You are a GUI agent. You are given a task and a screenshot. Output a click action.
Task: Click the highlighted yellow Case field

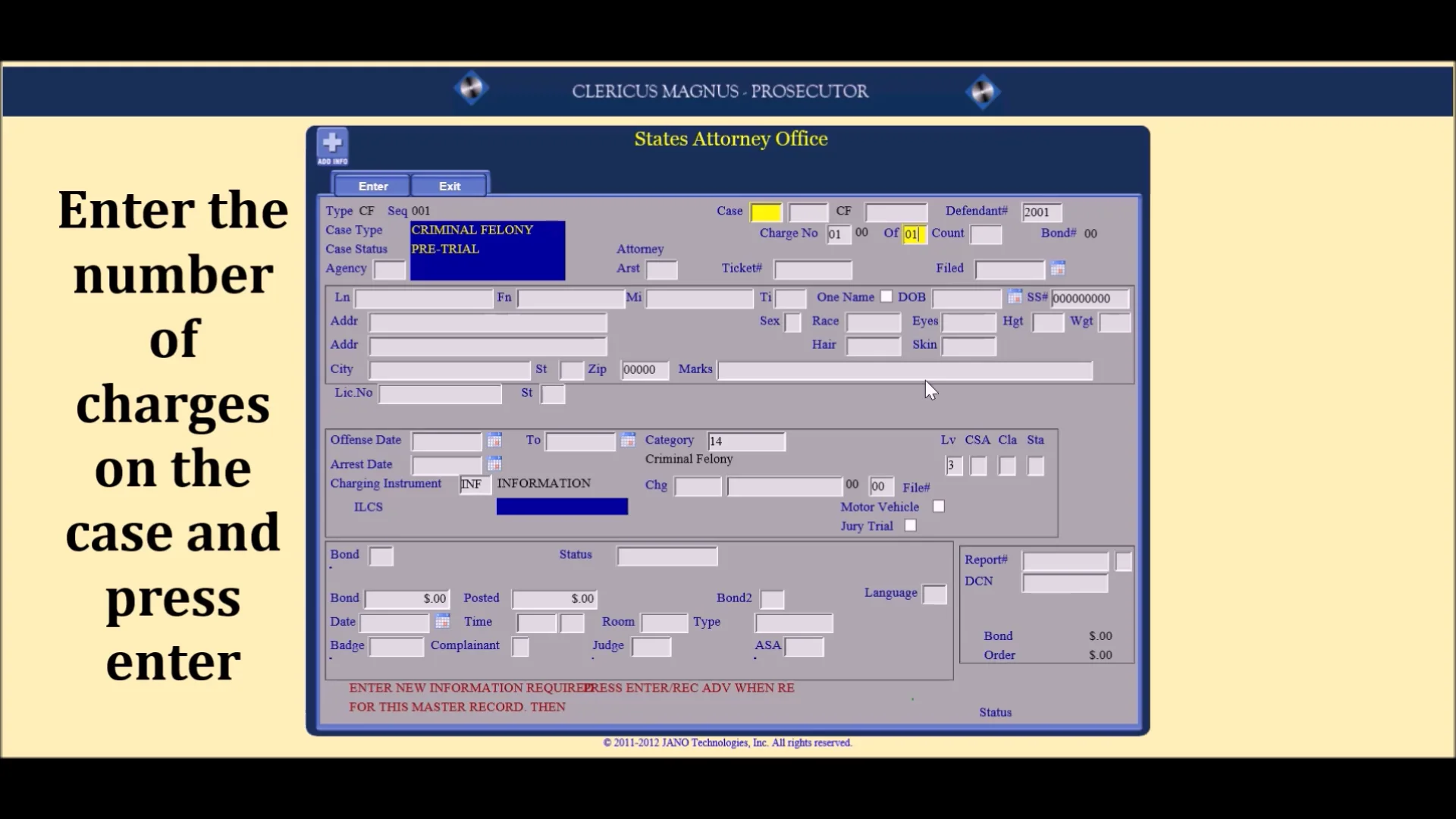tap(765, 212)
